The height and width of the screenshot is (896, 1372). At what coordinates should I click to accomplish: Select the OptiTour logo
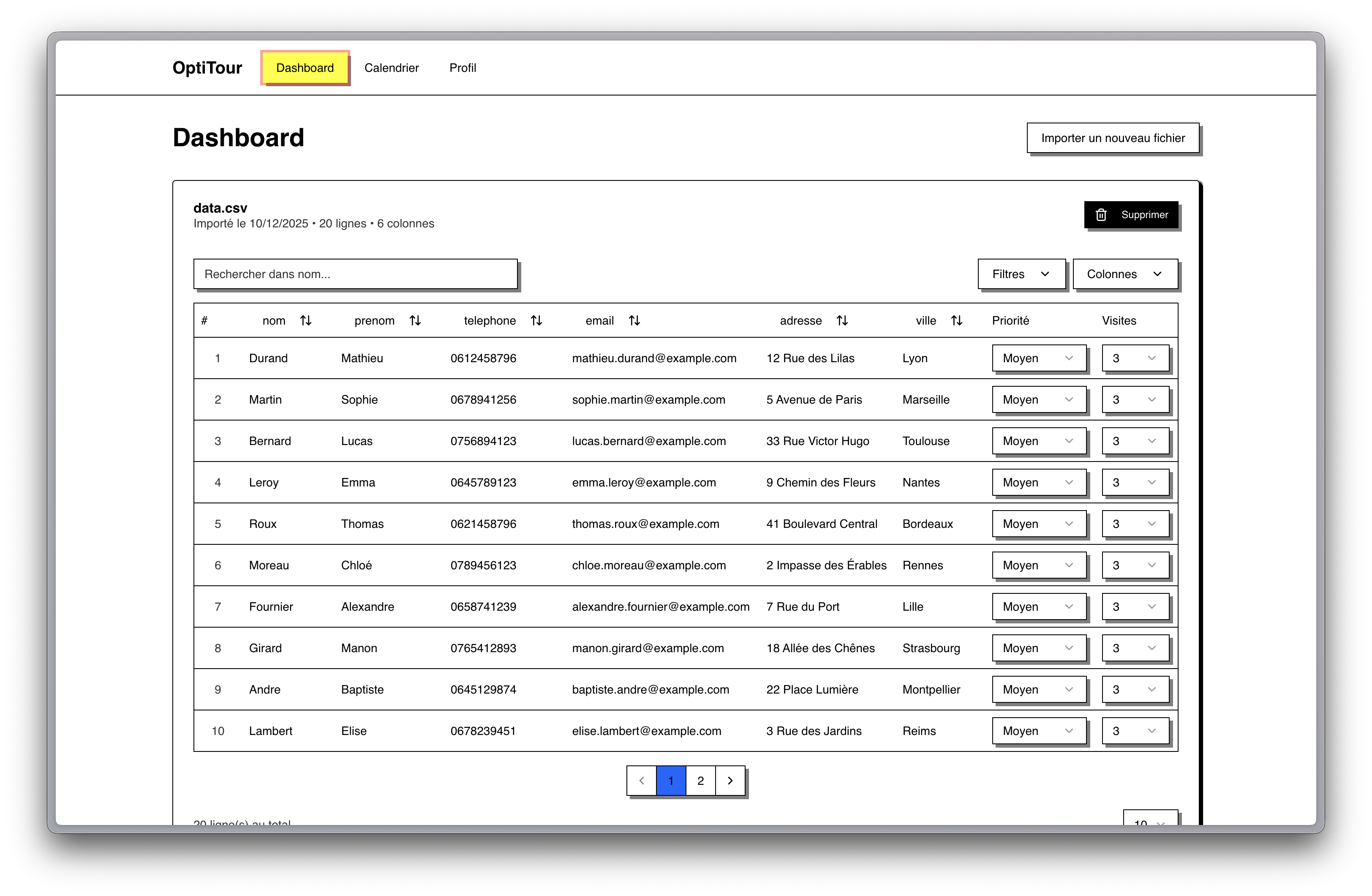tap(207, 68)
